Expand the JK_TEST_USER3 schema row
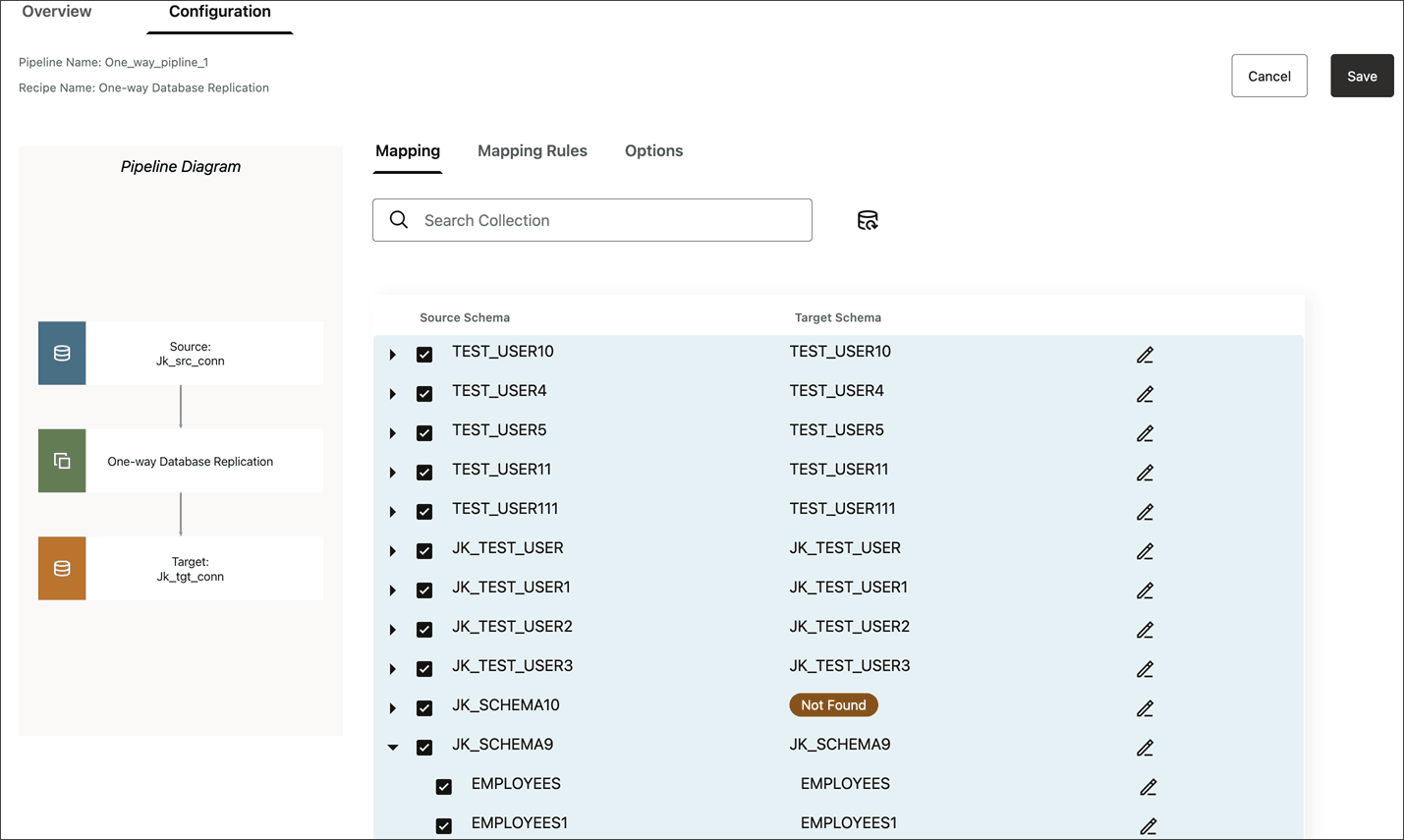This screenshot has width=1404, height=840. (392, 668)
